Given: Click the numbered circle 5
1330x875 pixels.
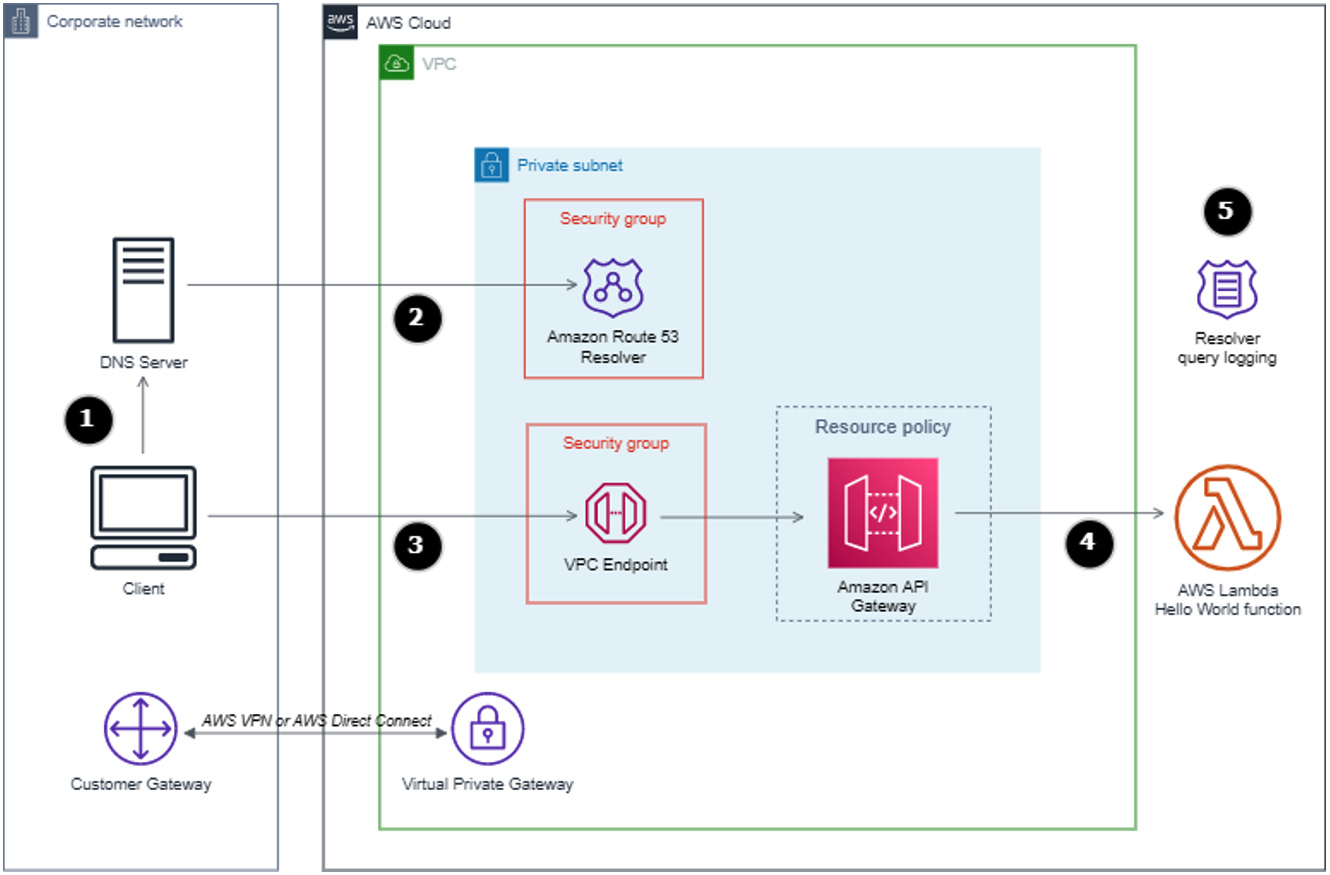Looking at the screenshot, I should pyautogui.click(x=1228, y=211).
